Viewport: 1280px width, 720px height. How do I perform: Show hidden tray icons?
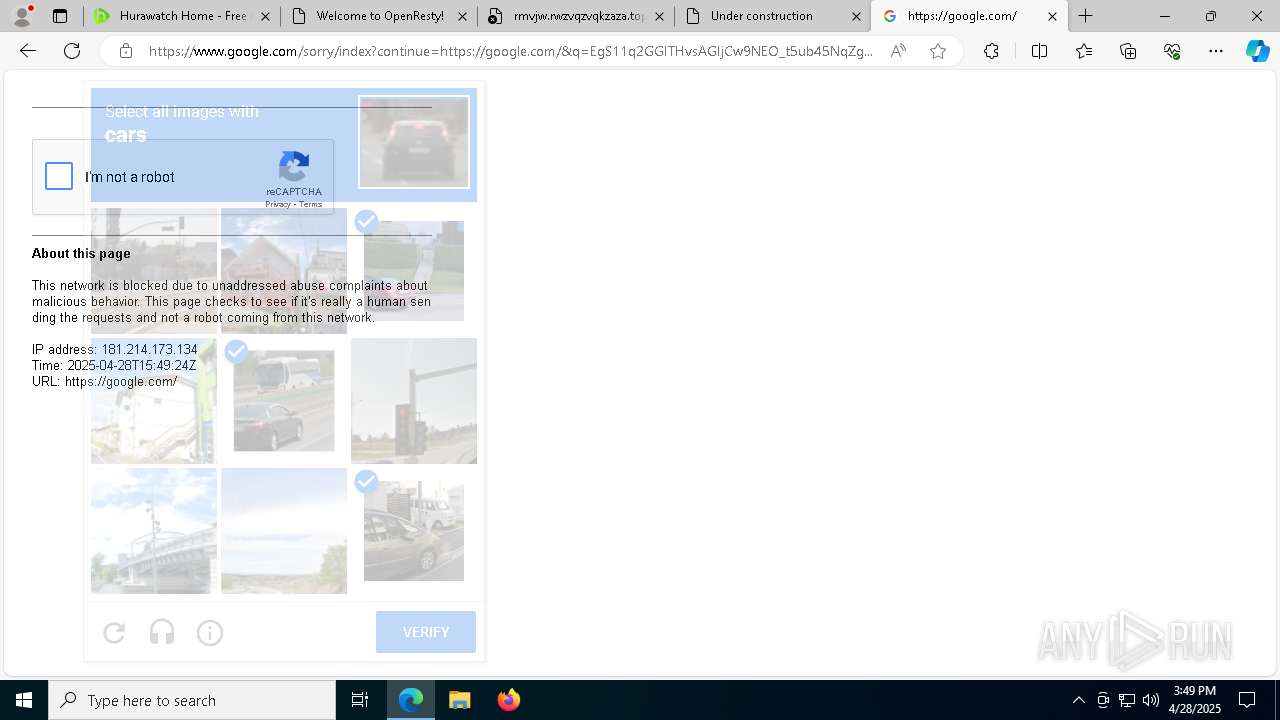(1078, 700)
